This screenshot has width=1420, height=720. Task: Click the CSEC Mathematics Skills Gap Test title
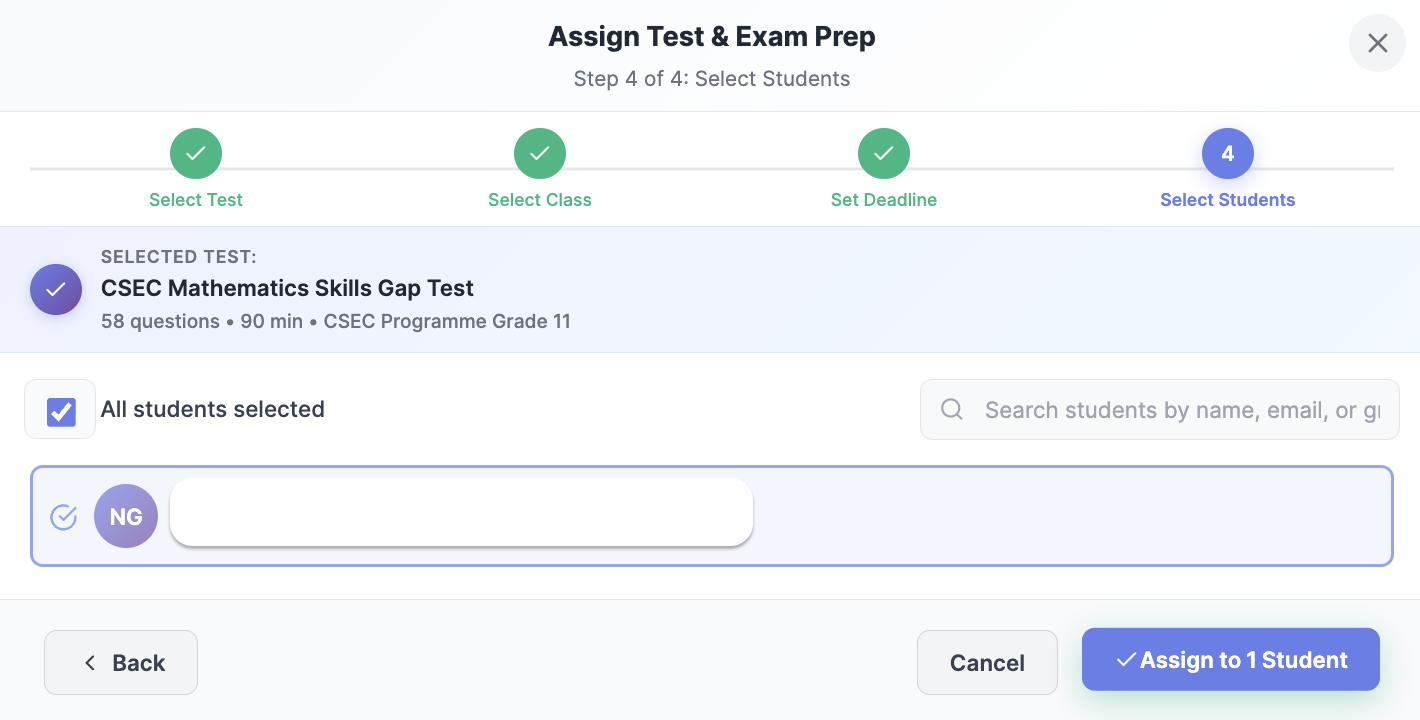[287, 288]
